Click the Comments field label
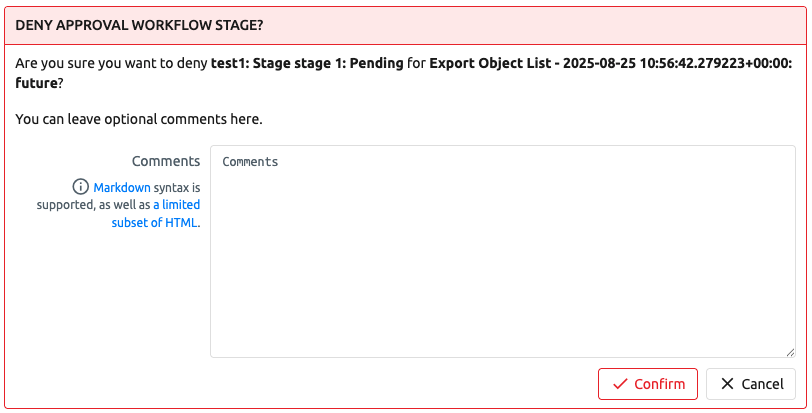The width and height of the screenshot is (812, 413). pos(166,161)
